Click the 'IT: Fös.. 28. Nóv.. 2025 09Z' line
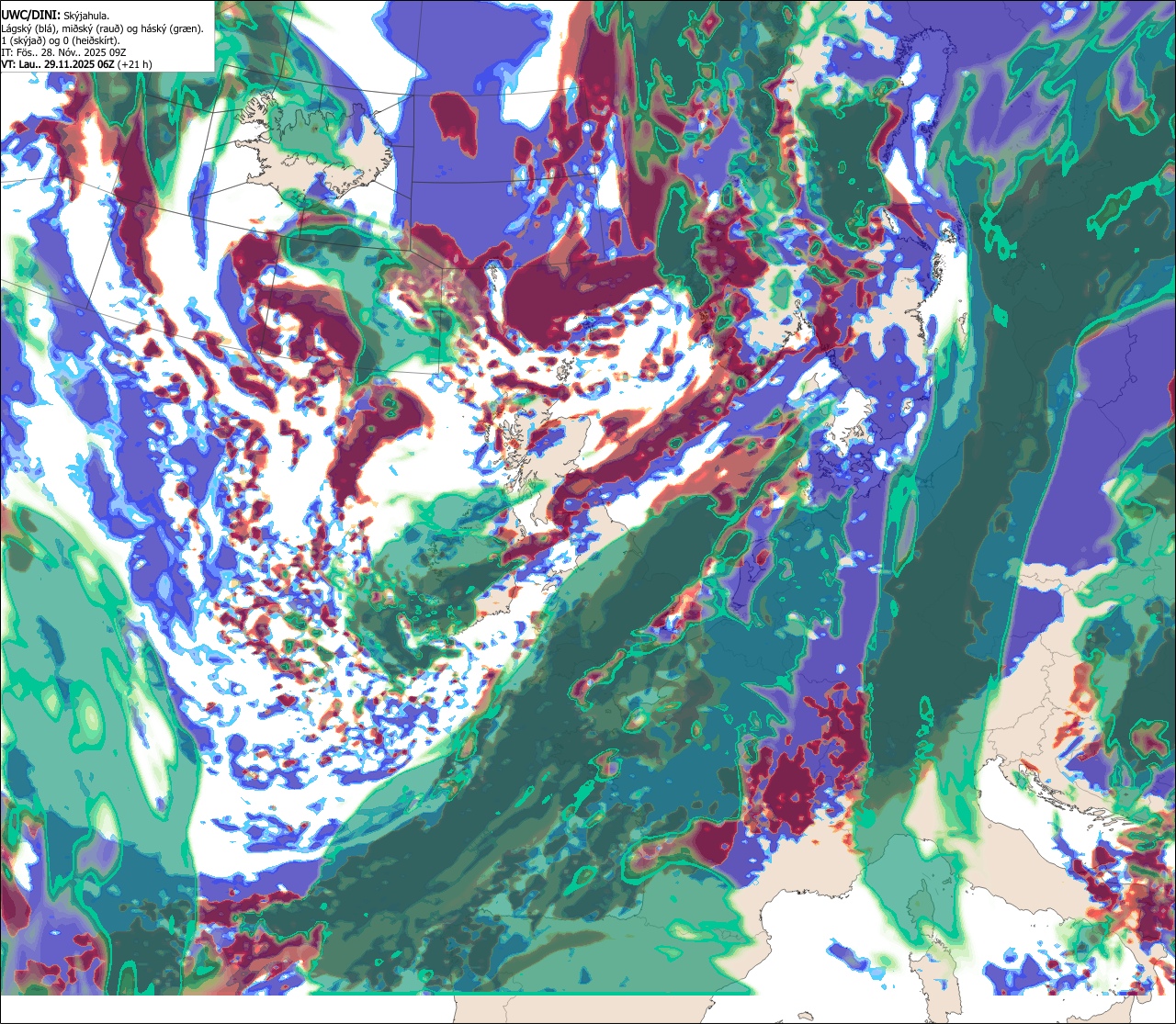The width and height of the screenshot is (1176, 1024). coord(63,52)
